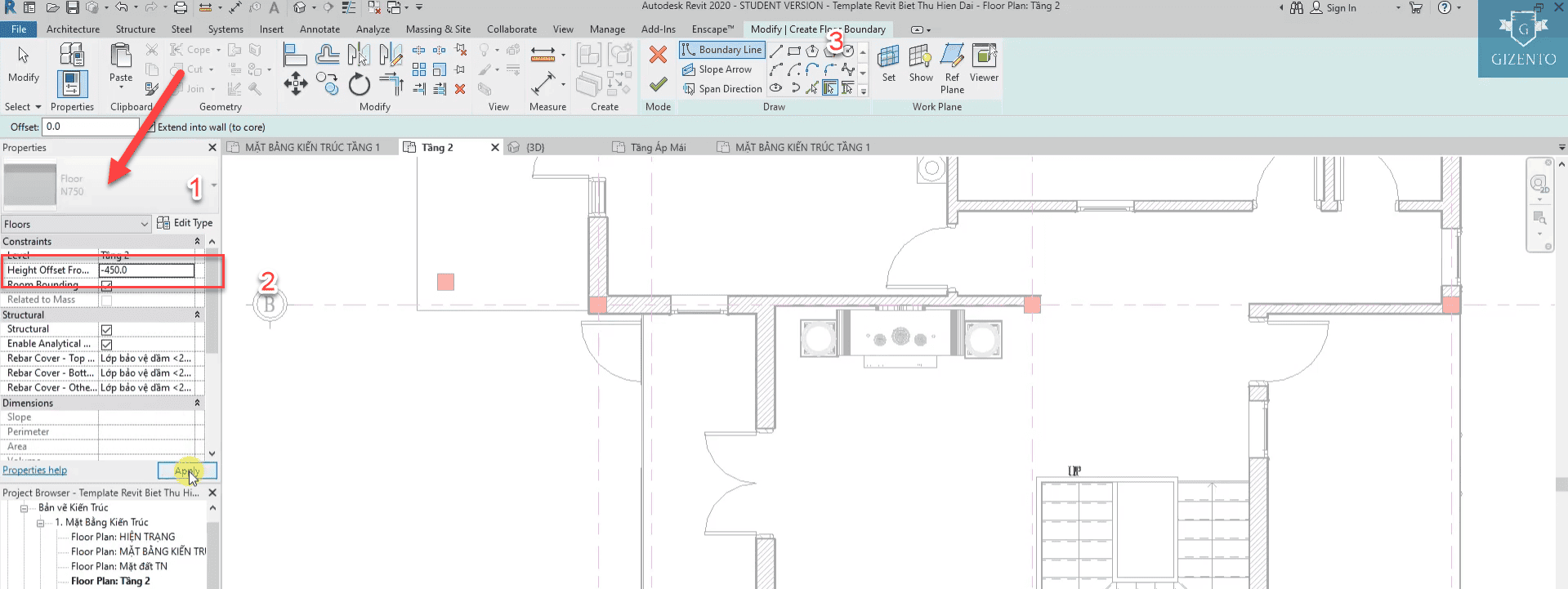Select the Rotate tool
The height and width of the screenshot is (589, 1568).
tap(359, 84)
